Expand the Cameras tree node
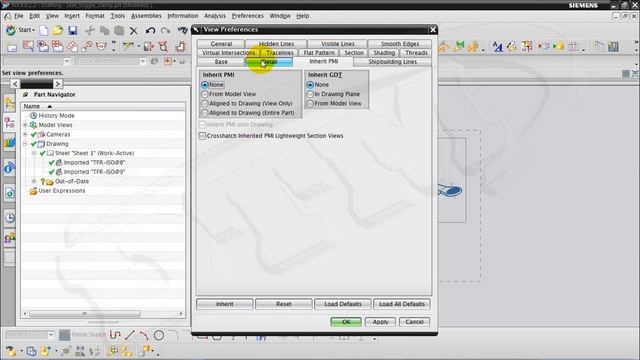The width and height of the screenshot is (640, 360). [25, 134]
